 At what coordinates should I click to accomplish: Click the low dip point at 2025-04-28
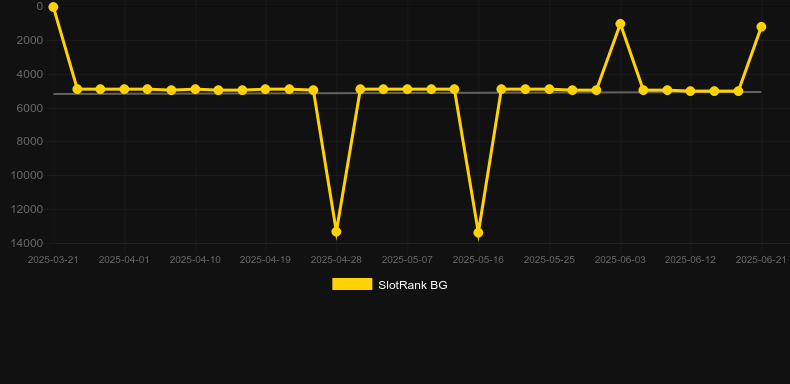tap(336, 232)
